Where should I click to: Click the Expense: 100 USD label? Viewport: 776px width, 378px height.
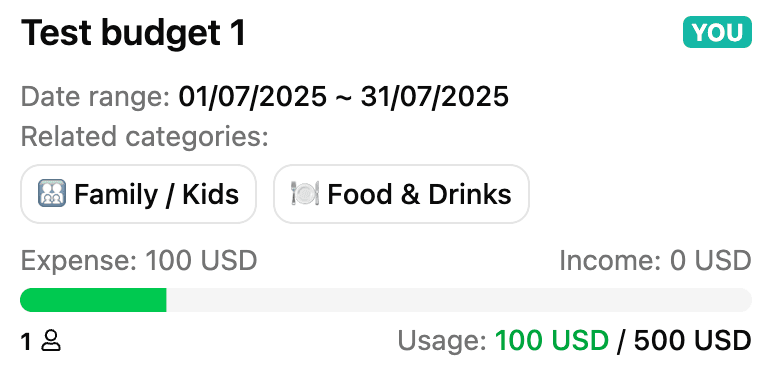tap(139, 261)
